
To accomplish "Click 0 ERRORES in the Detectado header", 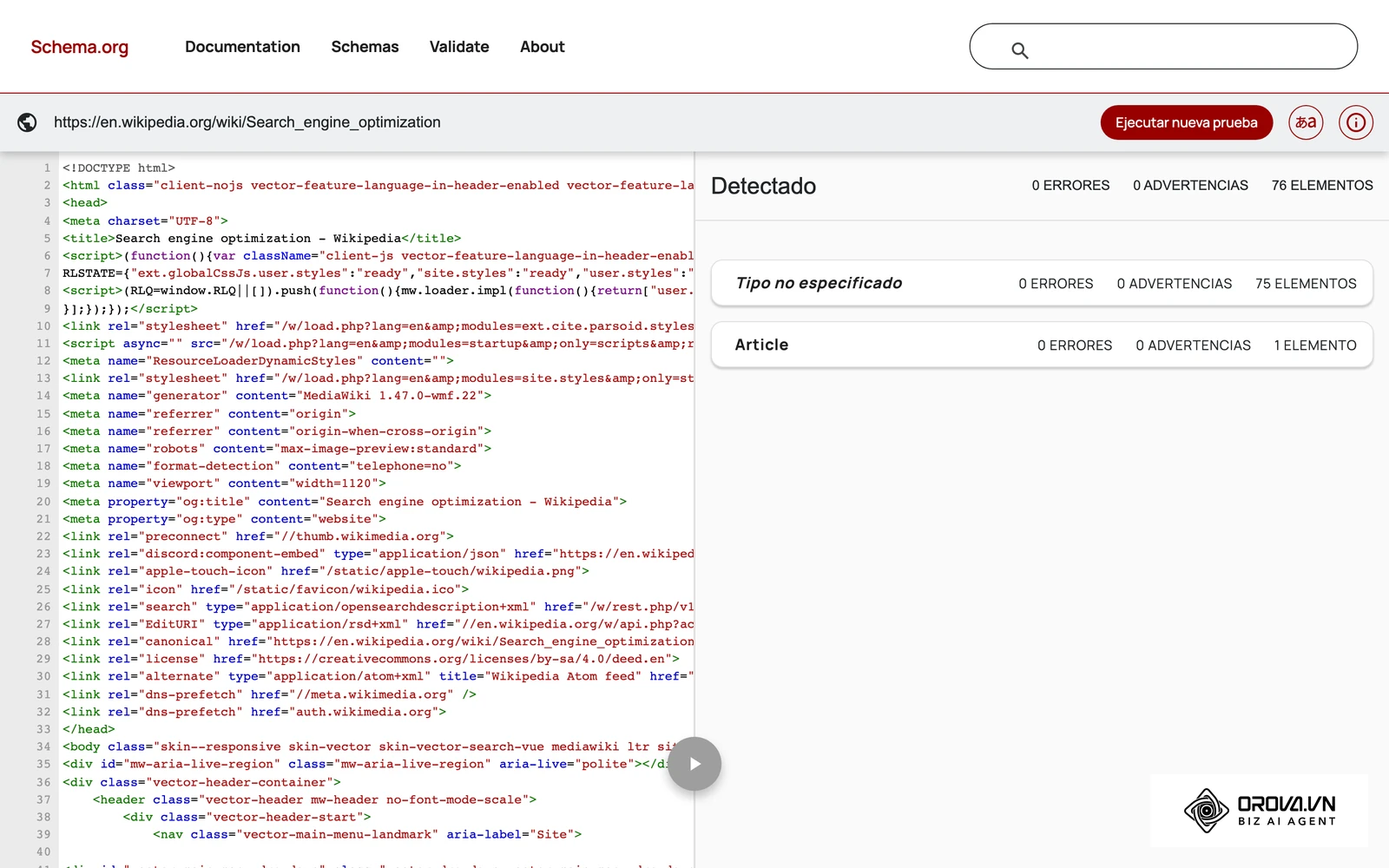I will [x=1070, y=186].
